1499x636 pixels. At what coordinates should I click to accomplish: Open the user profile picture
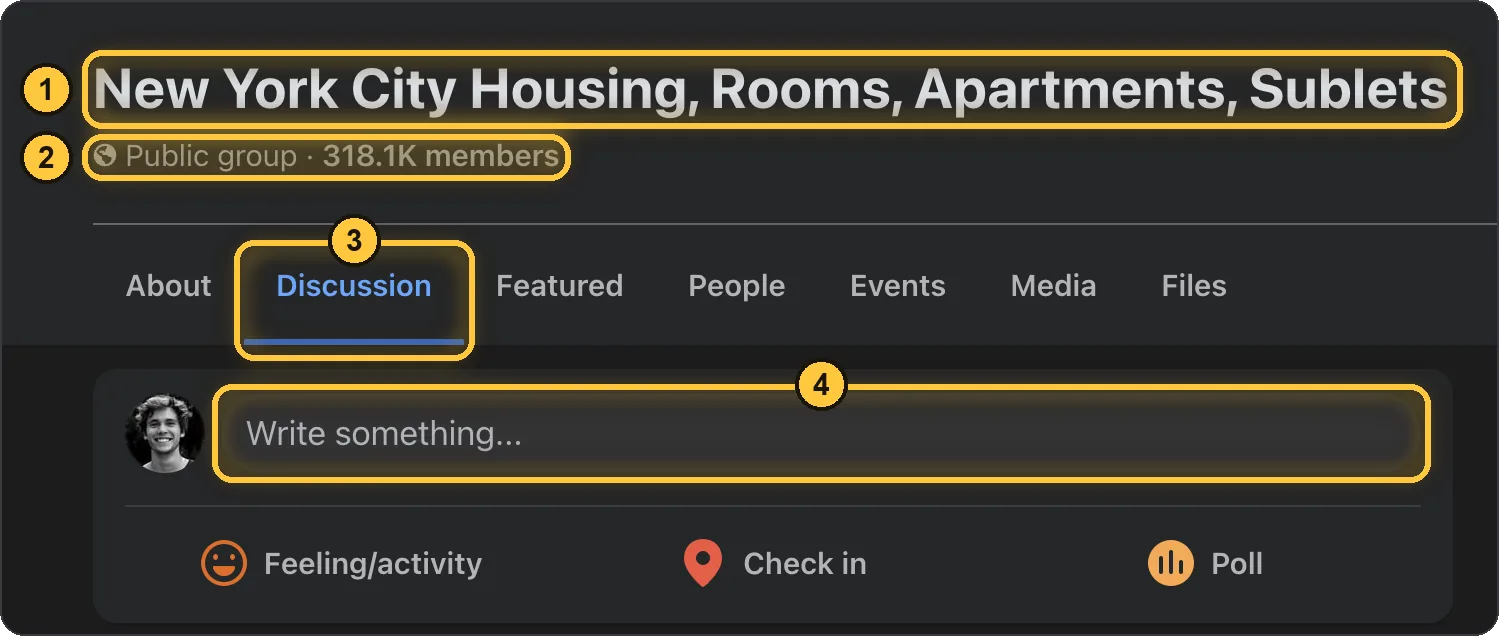tap(165, 433)
